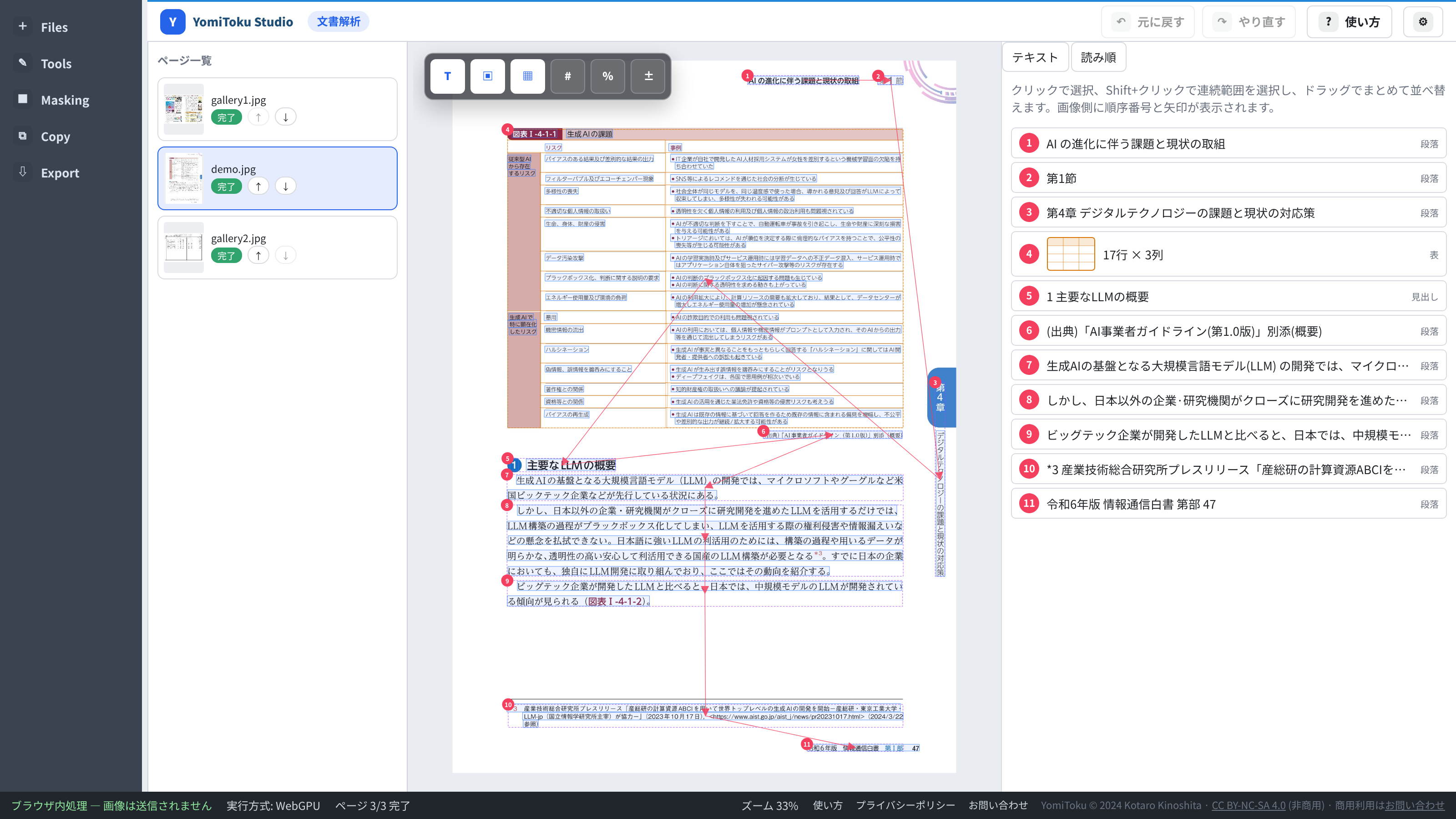This screenshot has width=1456, height=819.
Task: Select item 7 生成AIの基盤となる大規模言語モデル
Action: click(1229, 366)
